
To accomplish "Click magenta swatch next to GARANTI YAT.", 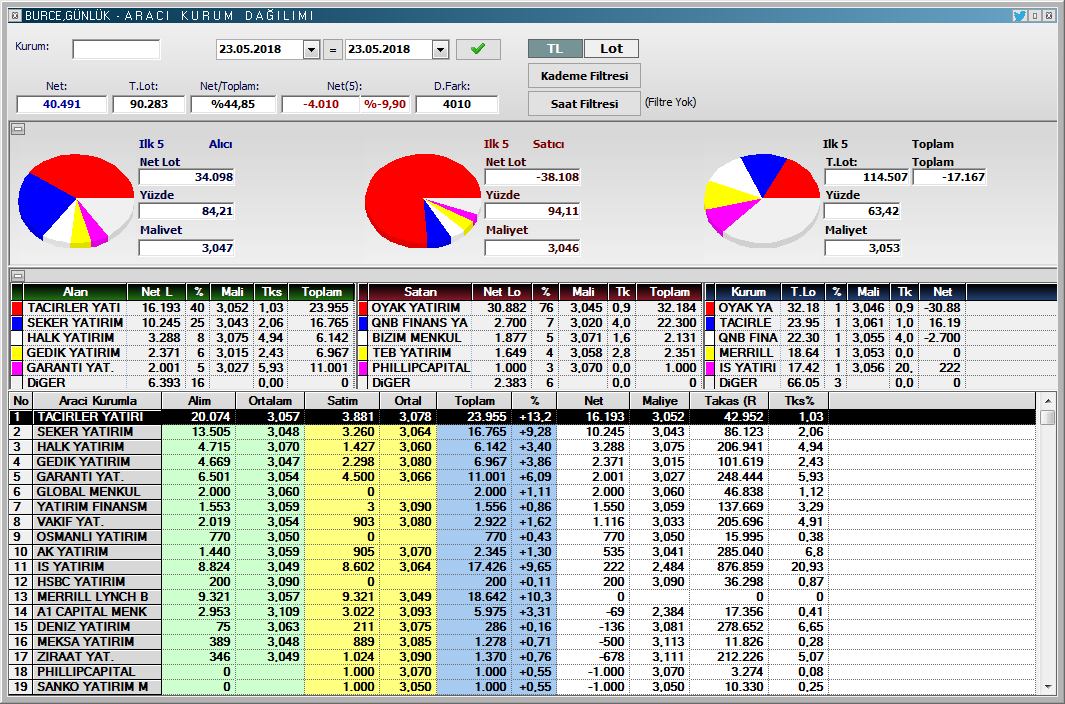I will click(x=18, y=368).
